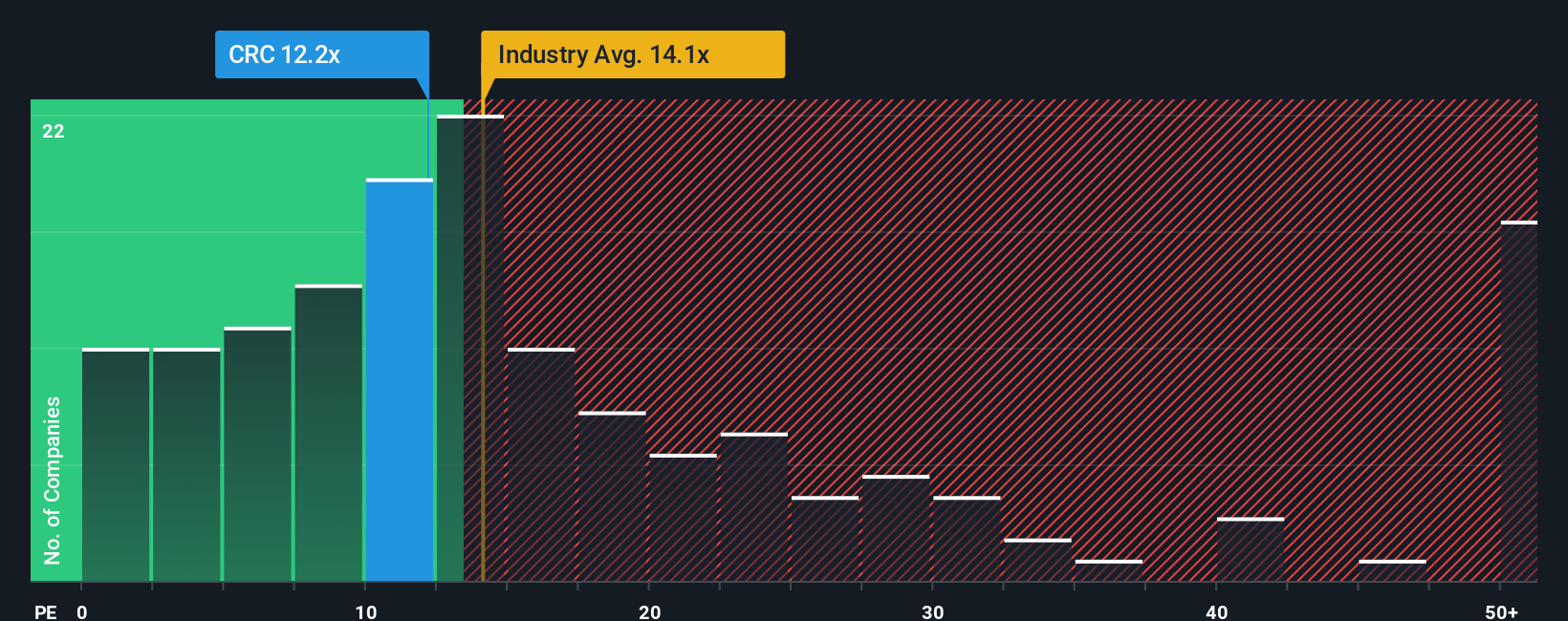Click the x-axis tick label 50+

[x=1502, y=611]
